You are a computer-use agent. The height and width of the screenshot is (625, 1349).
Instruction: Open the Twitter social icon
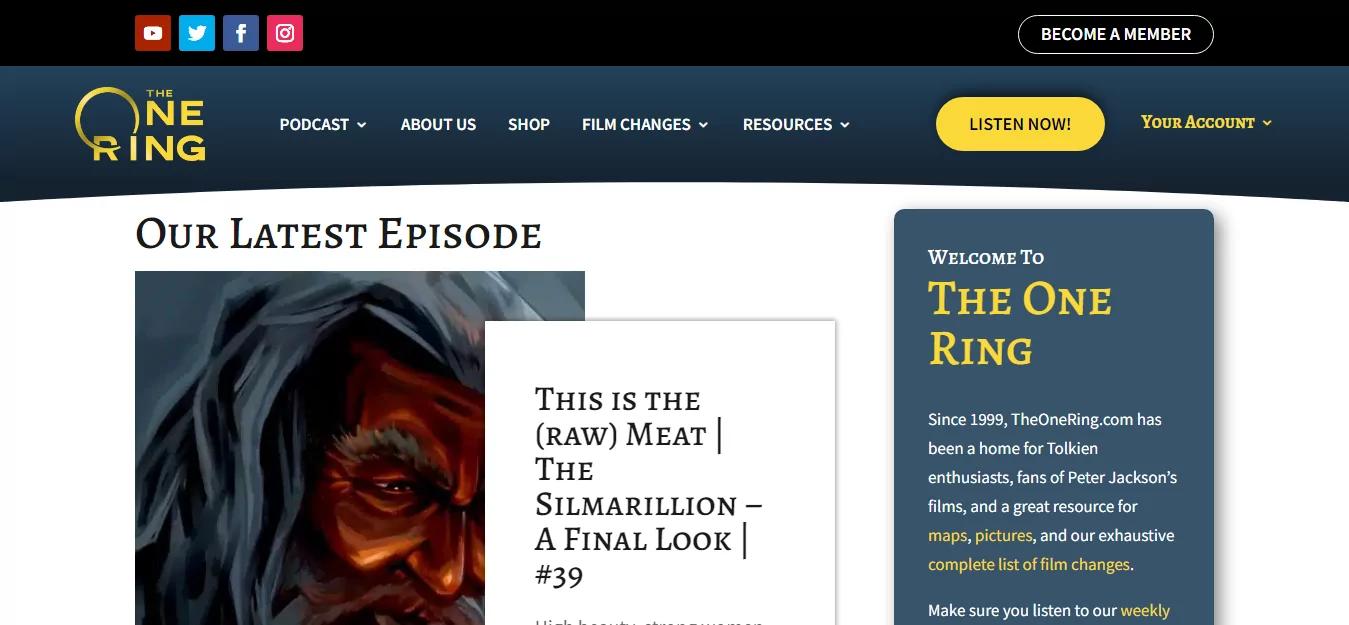tap(197, 33)
